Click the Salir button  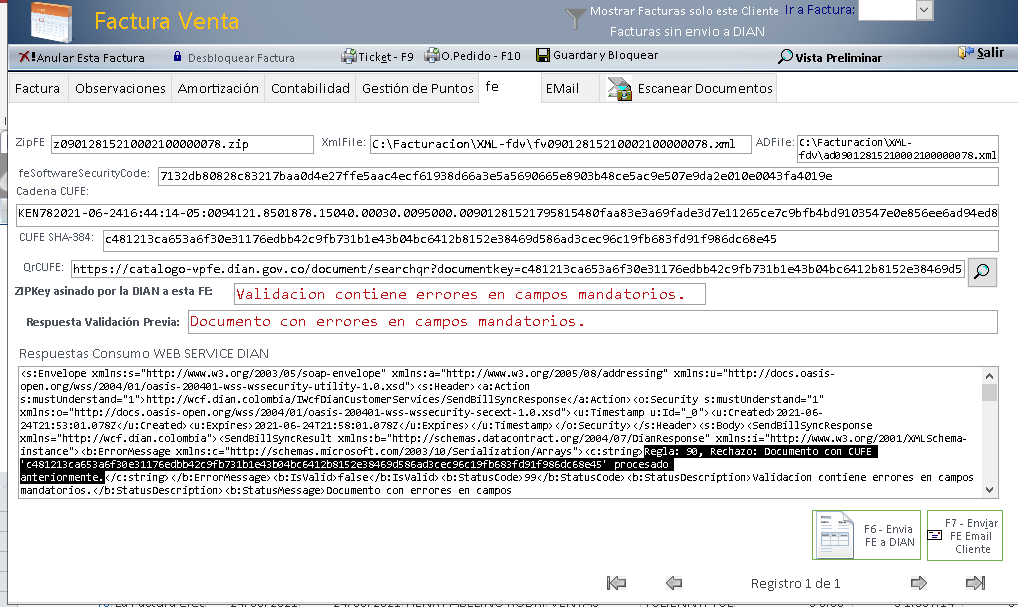981,53
